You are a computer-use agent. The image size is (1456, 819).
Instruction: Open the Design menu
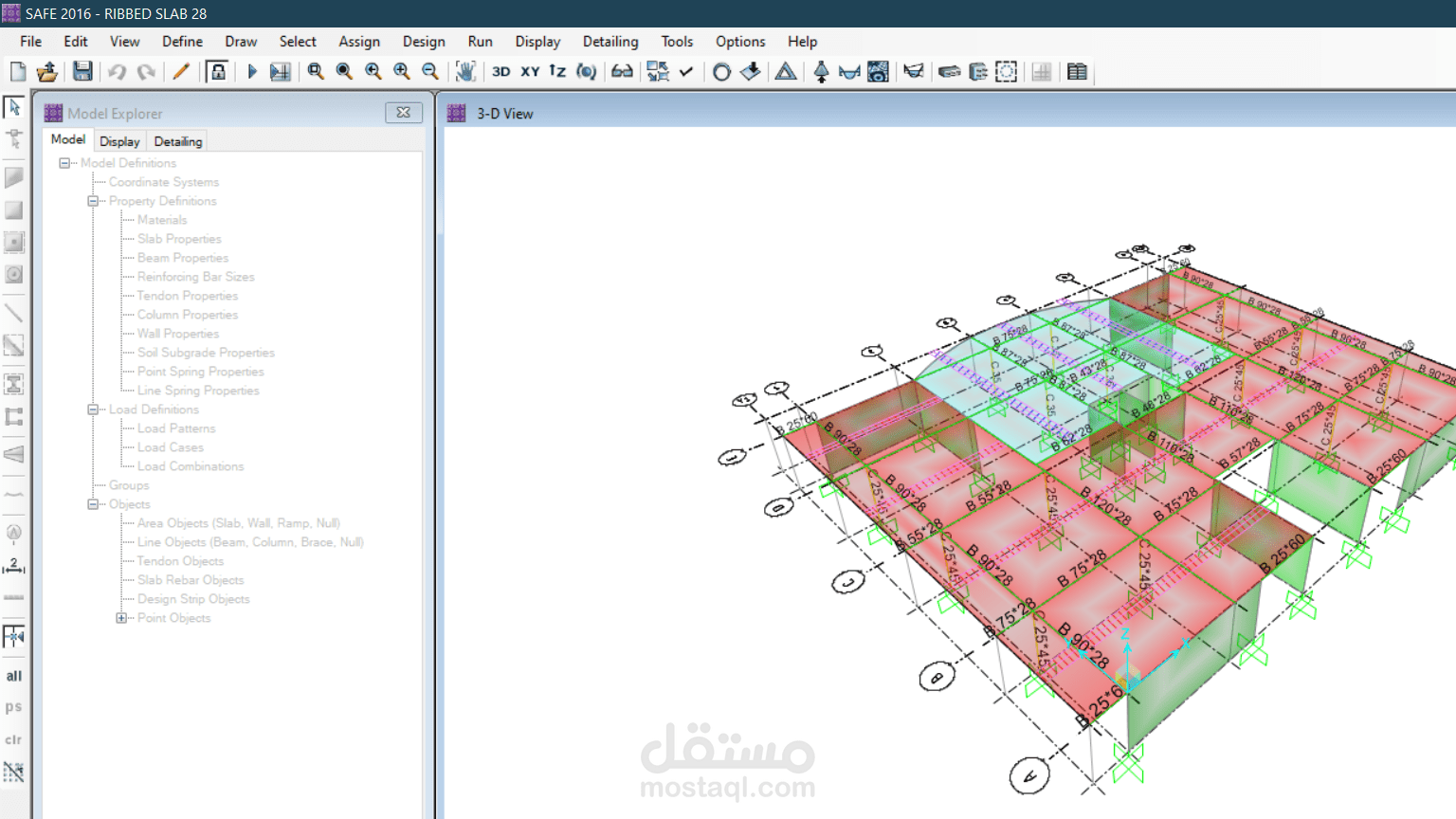pos(424,42)
